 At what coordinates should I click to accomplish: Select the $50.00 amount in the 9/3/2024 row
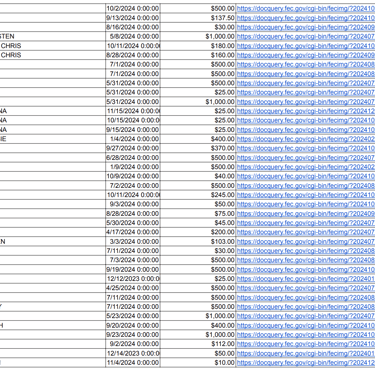[198, 204]
